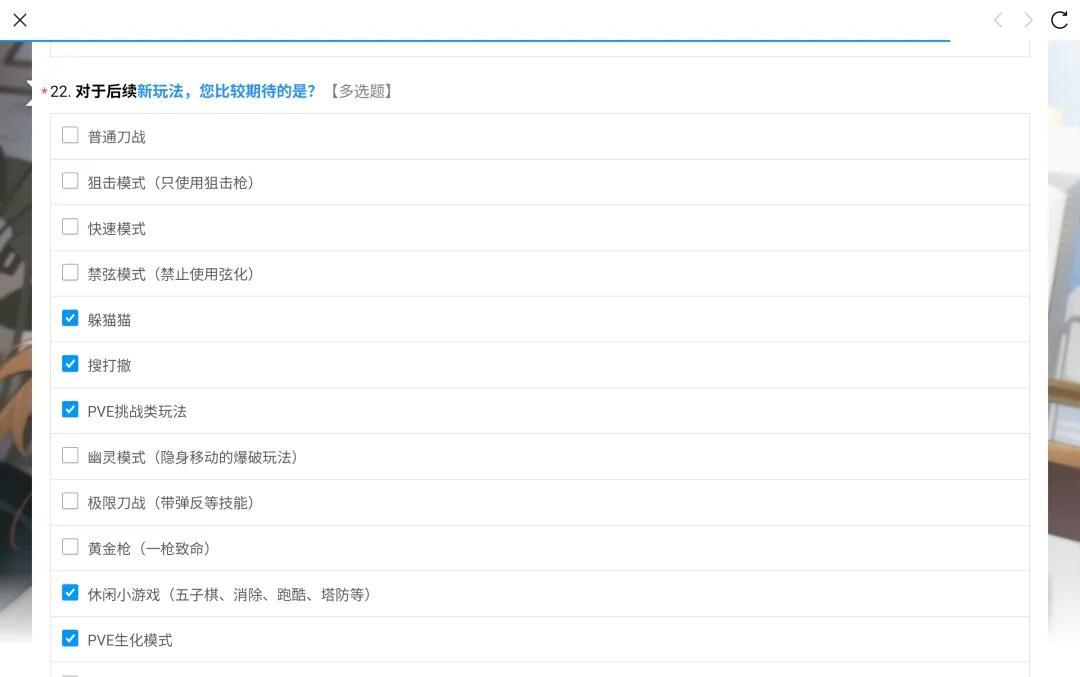
Task: Click the 新玩法 highlighted question text
Action: click(160, 91)
